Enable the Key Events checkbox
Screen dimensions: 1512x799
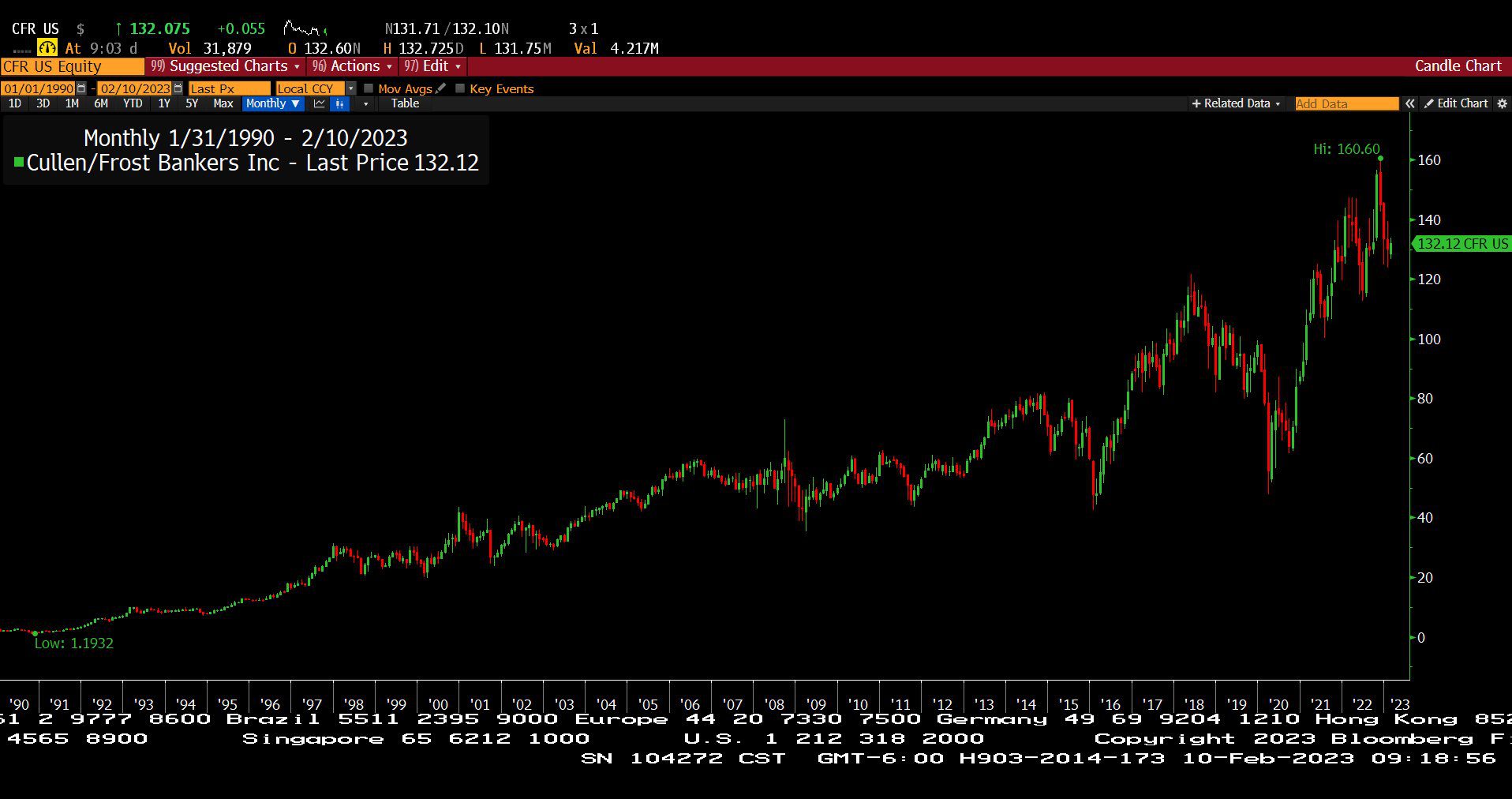click(460, 88)
